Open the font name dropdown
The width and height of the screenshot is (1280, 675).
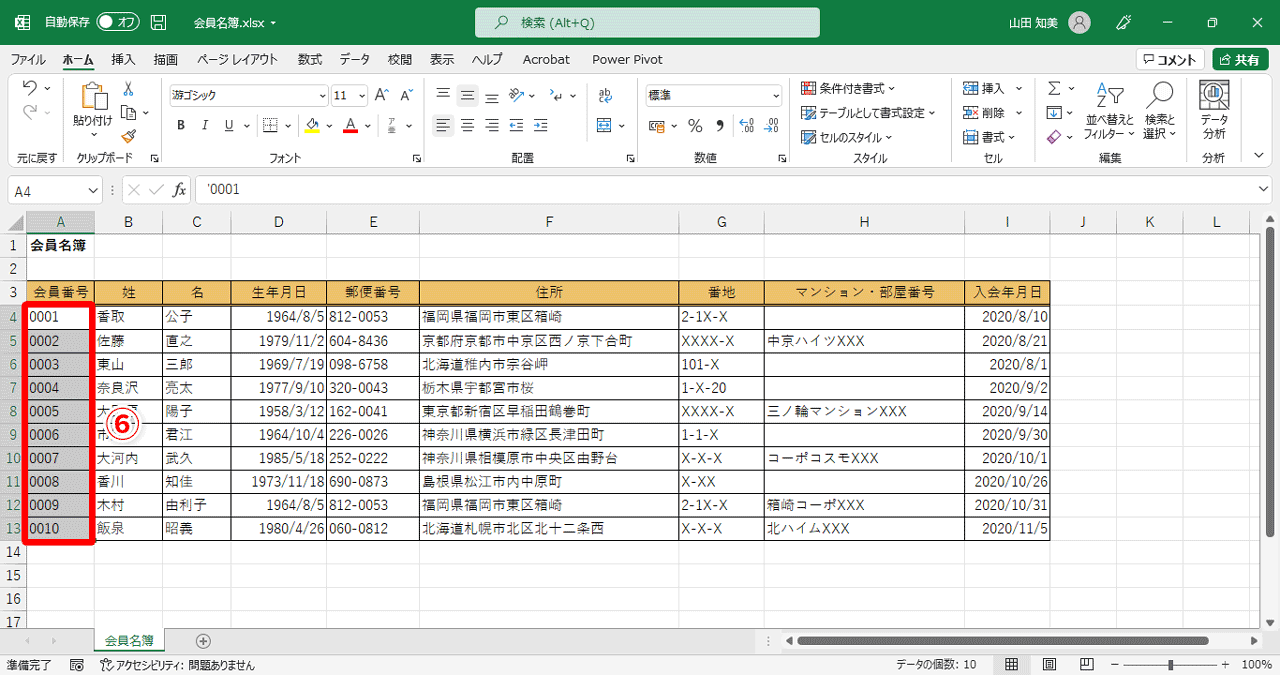[x=320, y=95]
